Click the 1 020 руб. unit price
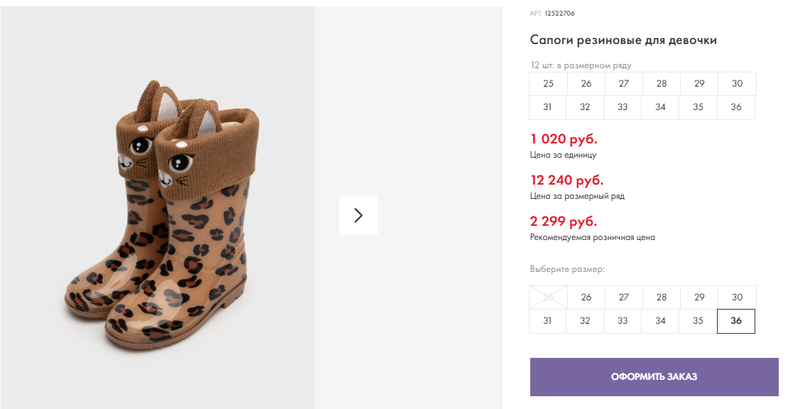 [564, 139]
